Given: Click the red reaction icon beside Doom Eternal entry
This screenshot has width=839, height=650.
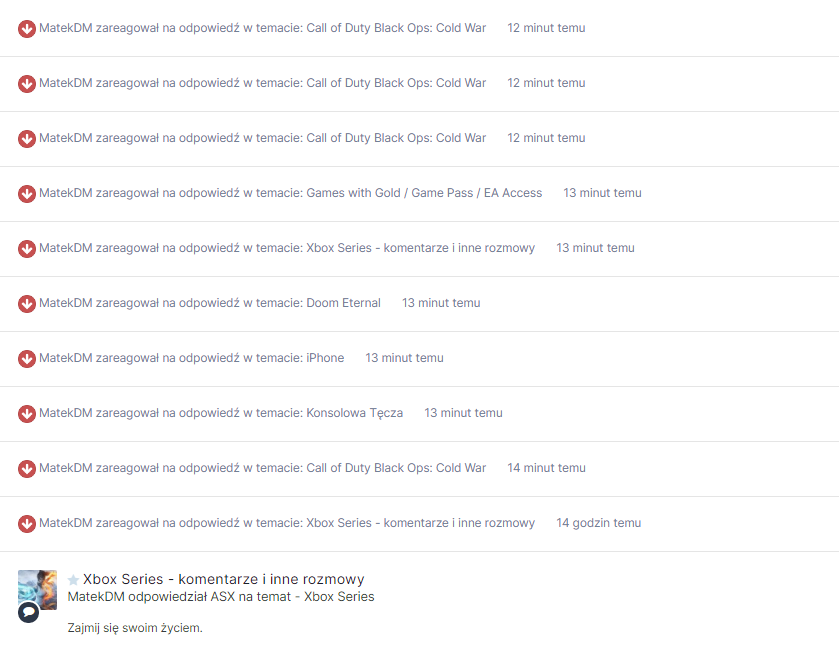Looking at the screenshot, I should 27,303.
